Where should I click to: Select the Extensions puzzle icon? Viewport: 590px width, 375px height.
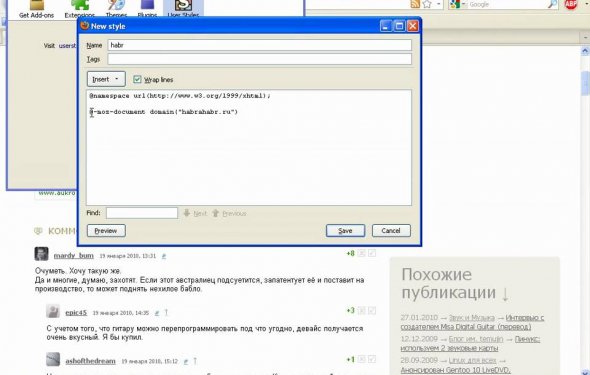coord(79,5)
